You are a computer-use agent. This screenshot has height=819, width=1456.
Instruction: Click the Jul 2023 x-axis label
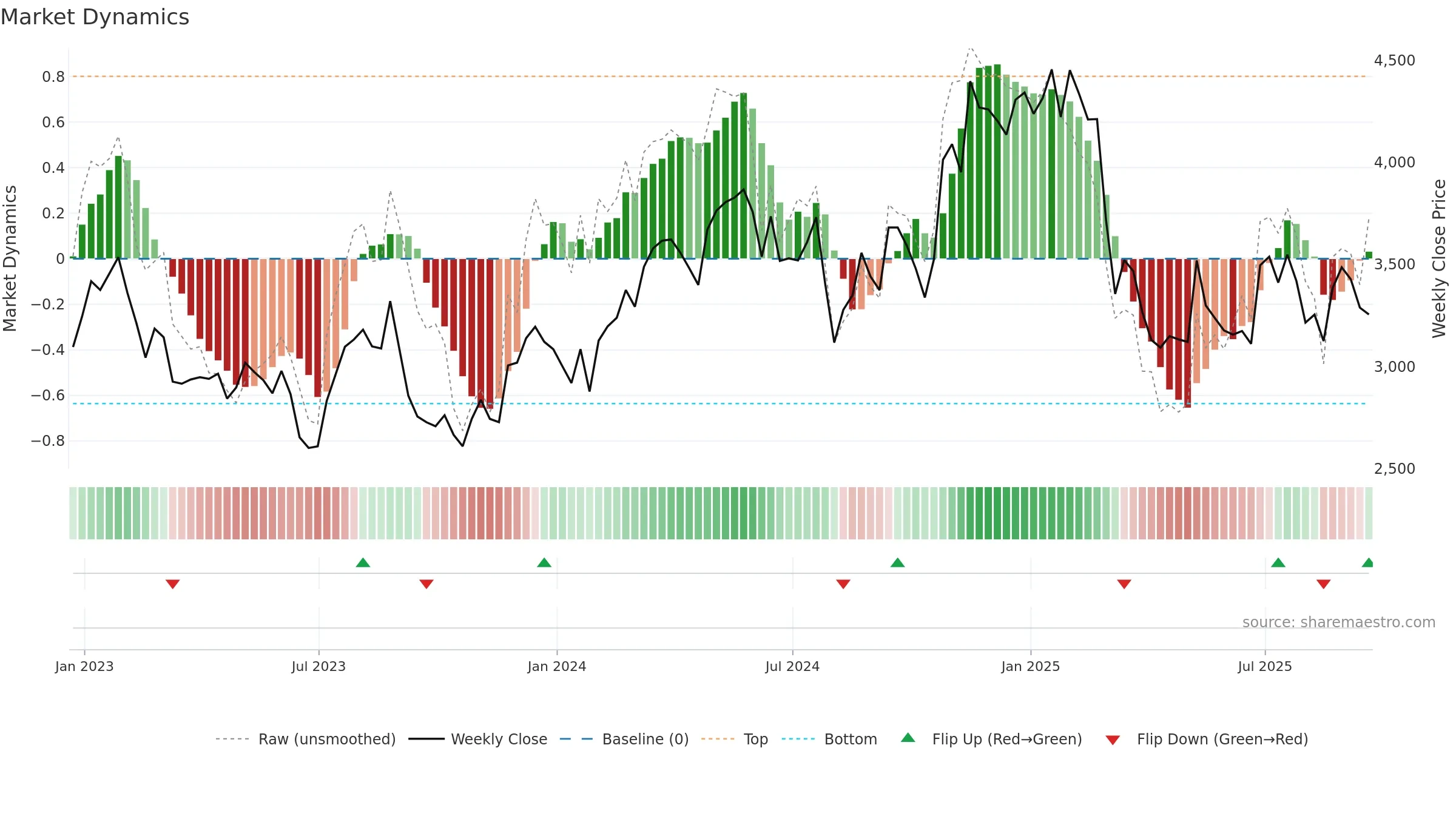tap(318, 666)
